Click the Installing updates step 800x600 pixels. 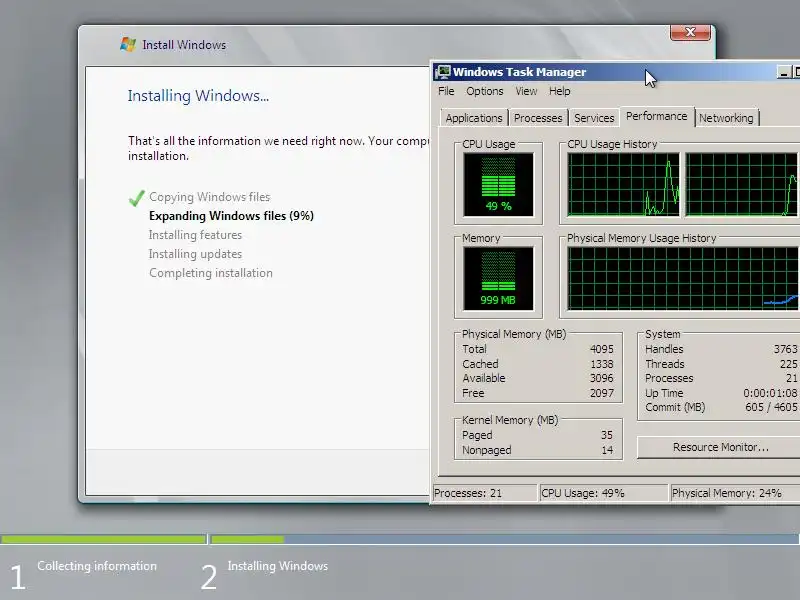click(x=195, y=254)
